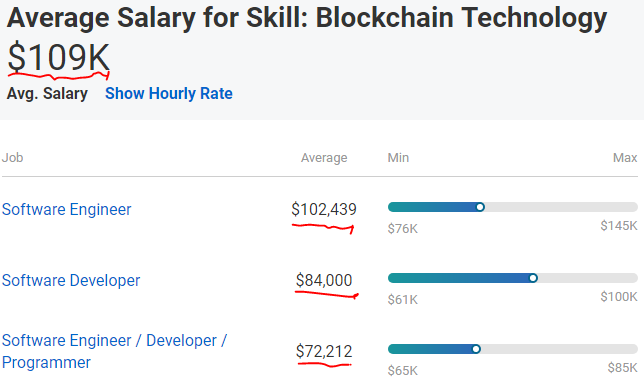Select the $102,439 average value
The height and width of the screenshot is (383, 644).
pos(324,209)
